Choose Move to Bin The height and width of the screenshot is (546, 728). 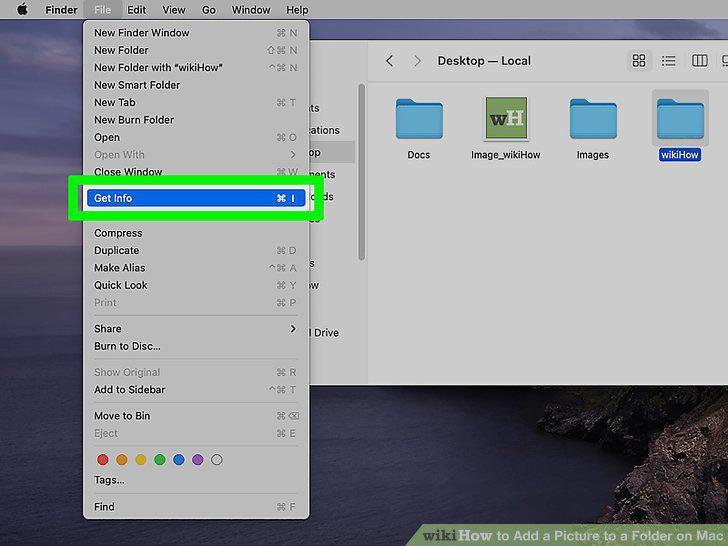(195, 416)
